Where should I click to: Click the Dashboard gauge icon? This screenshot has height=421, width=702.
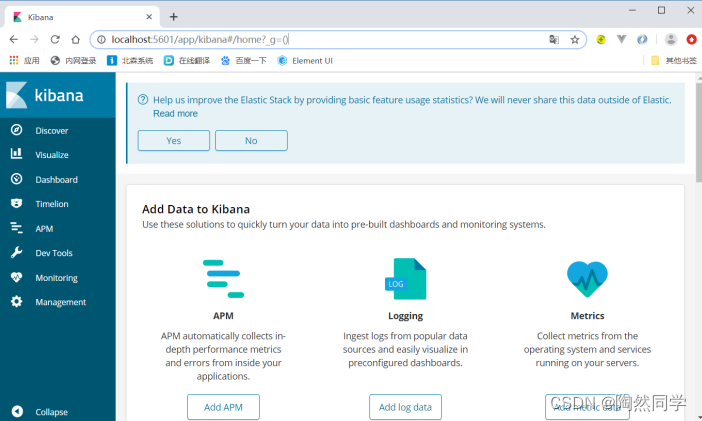(x=17, y=179)
